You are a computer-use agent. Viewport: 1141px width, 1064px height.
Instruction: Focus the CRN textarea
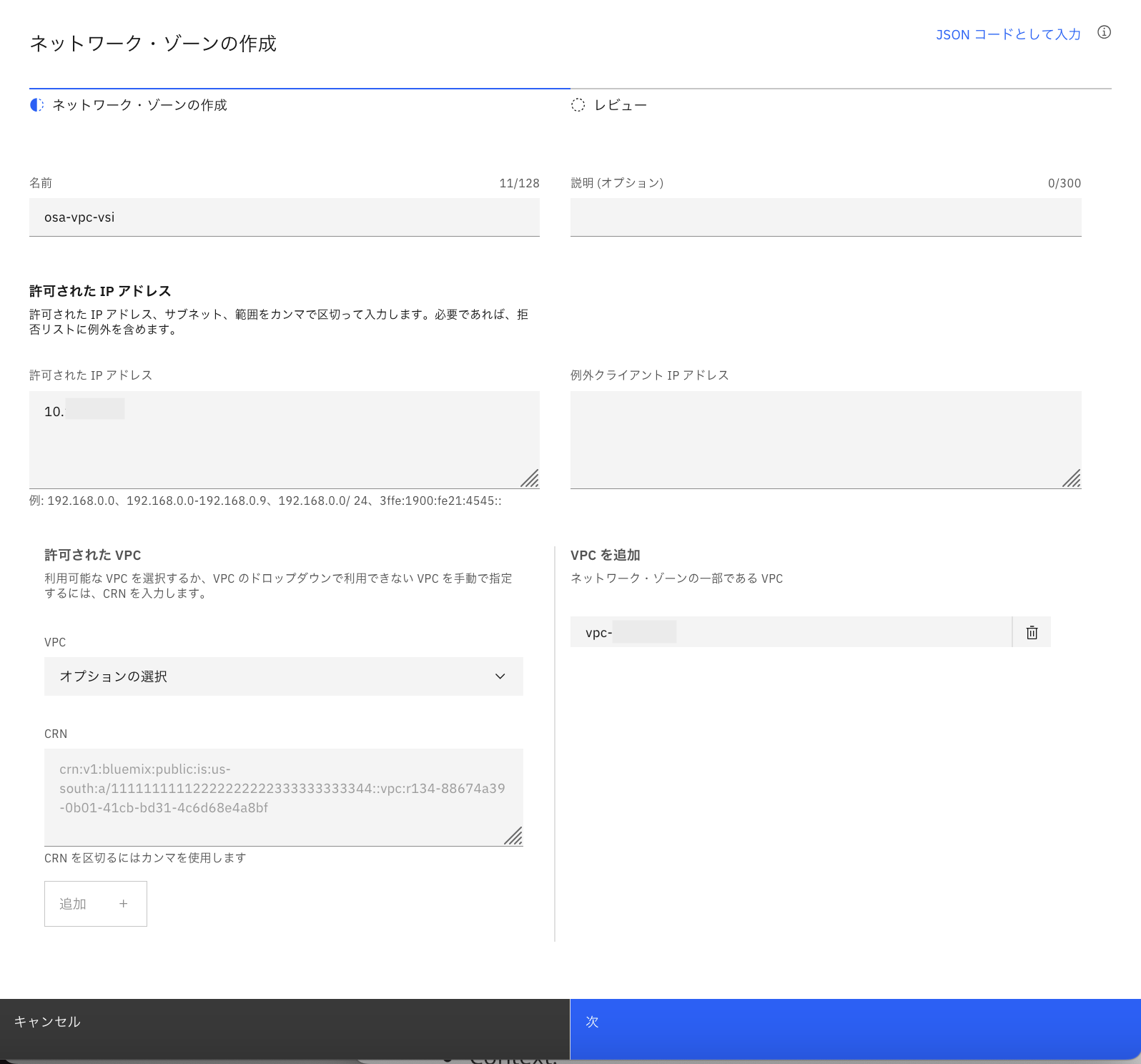[284, 797]
